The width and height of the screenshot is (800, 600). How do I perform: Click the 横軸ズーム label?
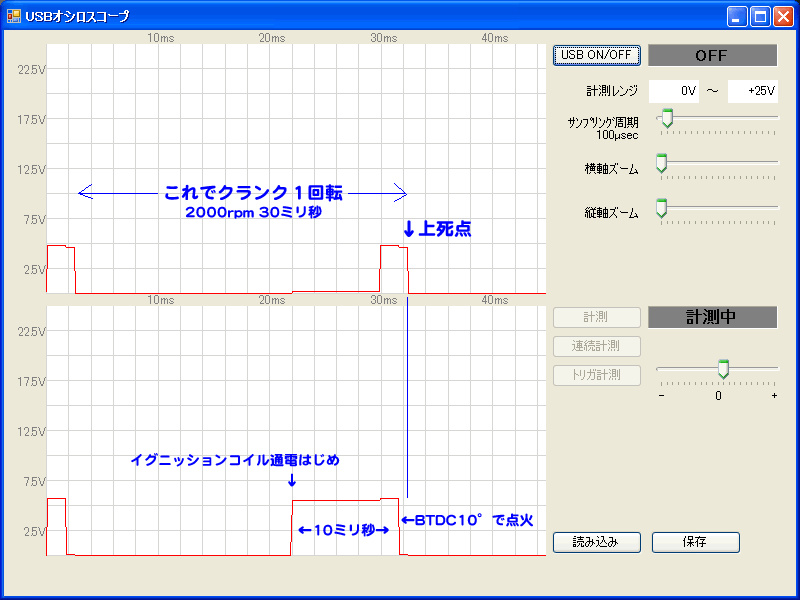coord(611,169)
